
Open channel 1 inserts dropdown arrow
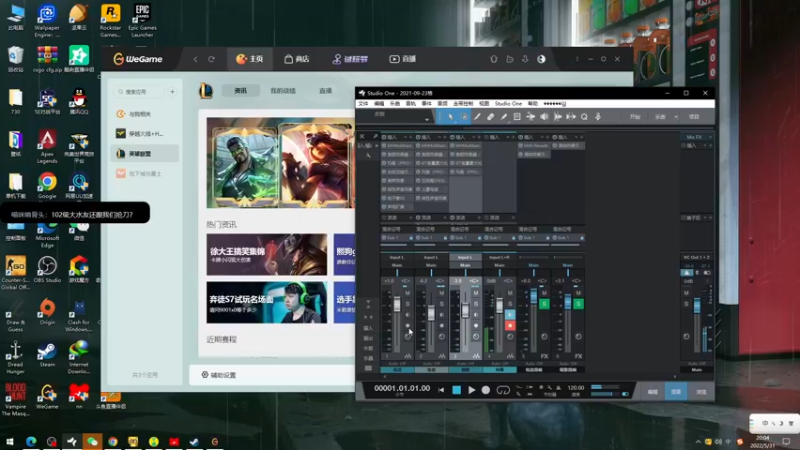[405, 137]
